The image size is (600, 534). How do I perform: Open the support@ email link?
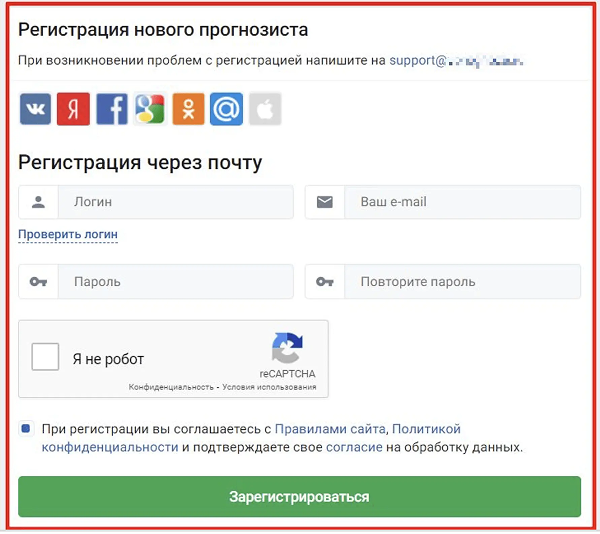(456, 60)
